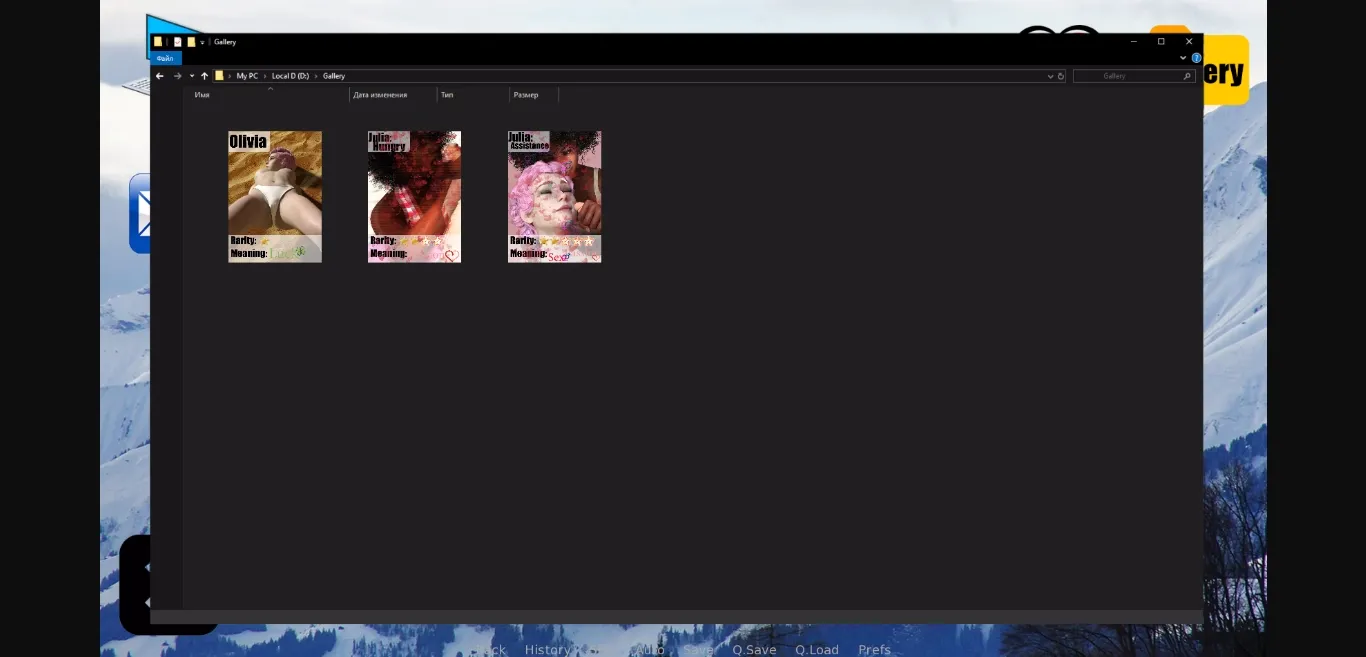
Task: Sort files by Имя column
Action: point(202,95)
